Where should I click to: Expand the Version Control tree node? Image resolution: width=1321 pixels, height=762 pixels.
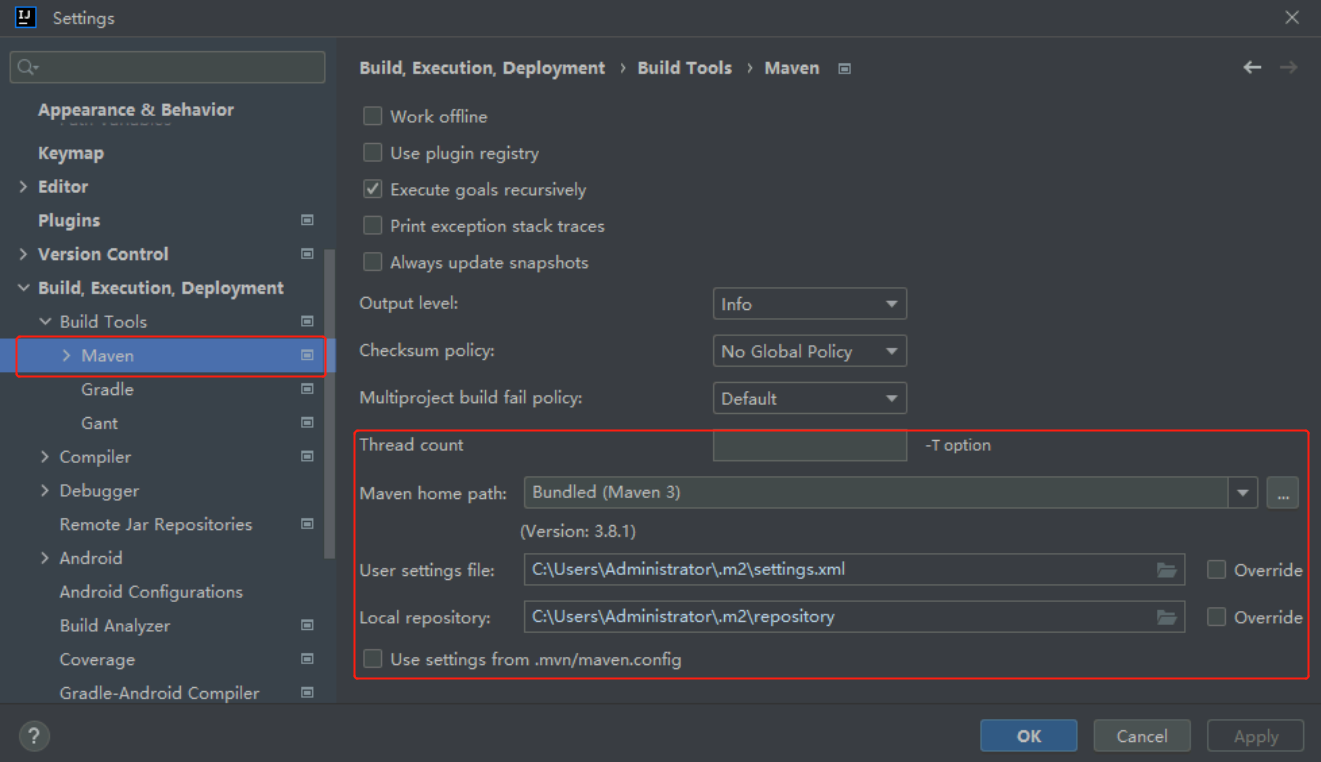(x=23, y=254)
